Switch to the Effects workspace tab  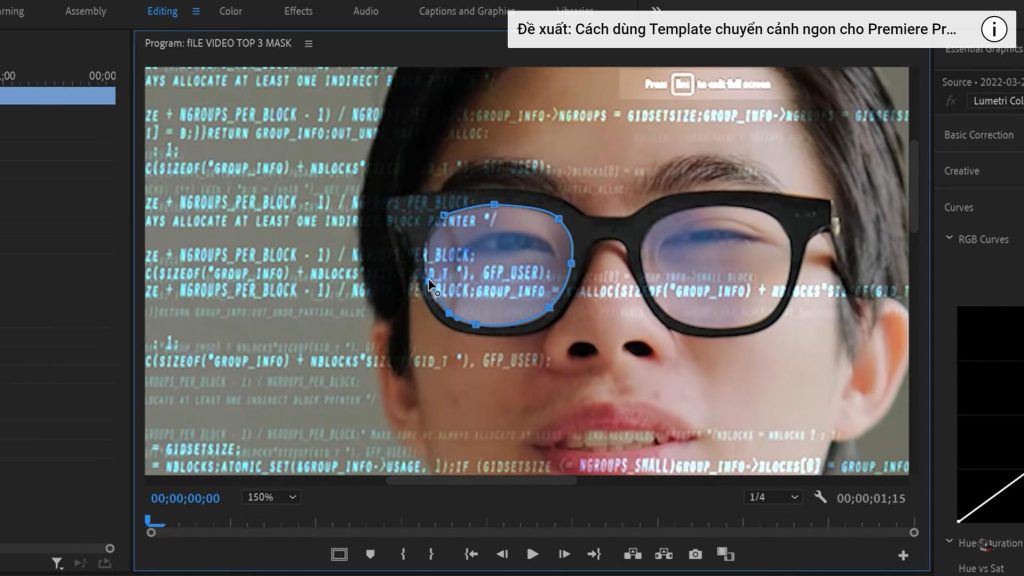tap(297, 11)
